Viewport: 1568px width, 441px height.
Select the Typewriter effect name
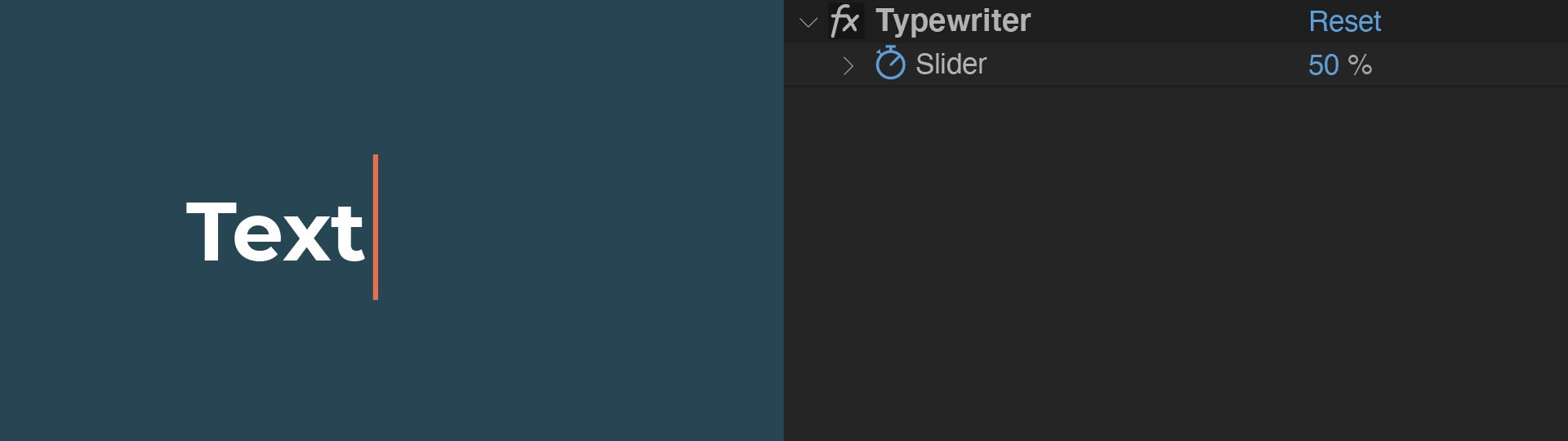[x=953, y=20]
